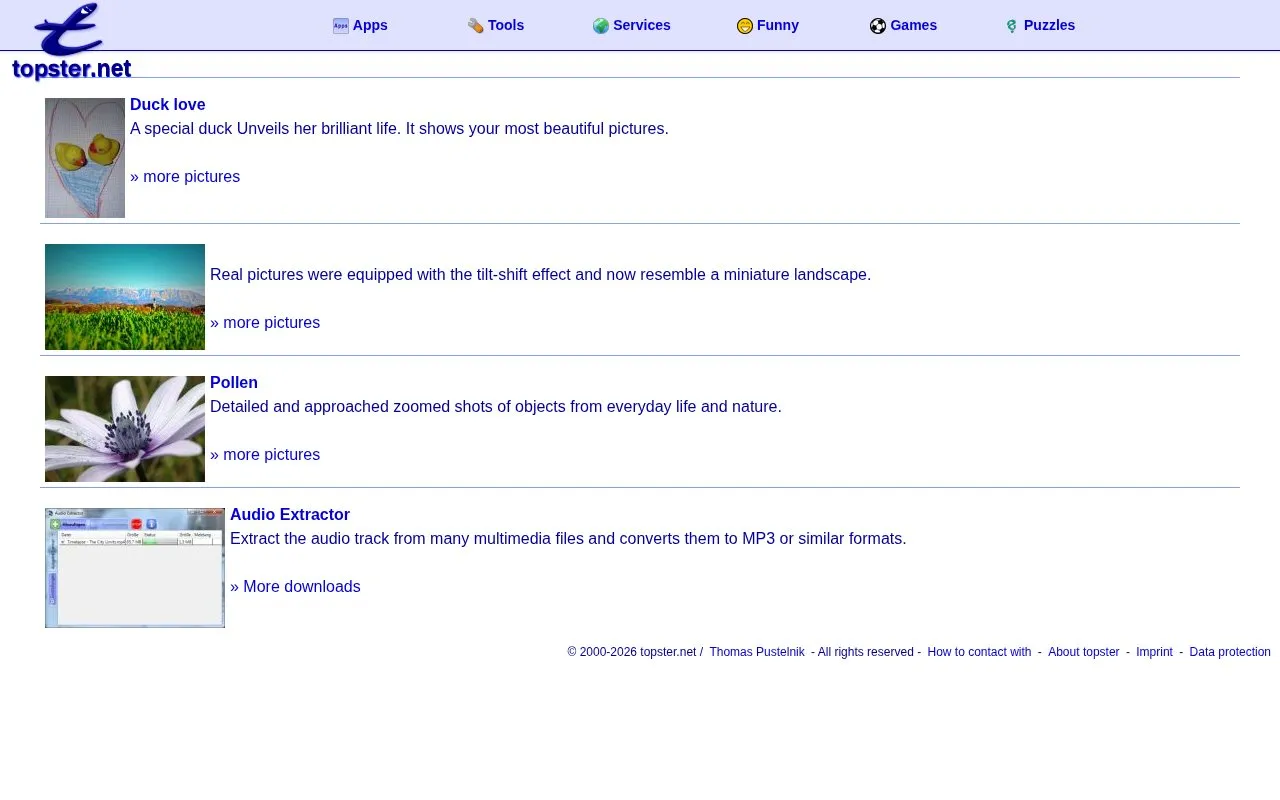Open the Duck love title link

(168, 104)
